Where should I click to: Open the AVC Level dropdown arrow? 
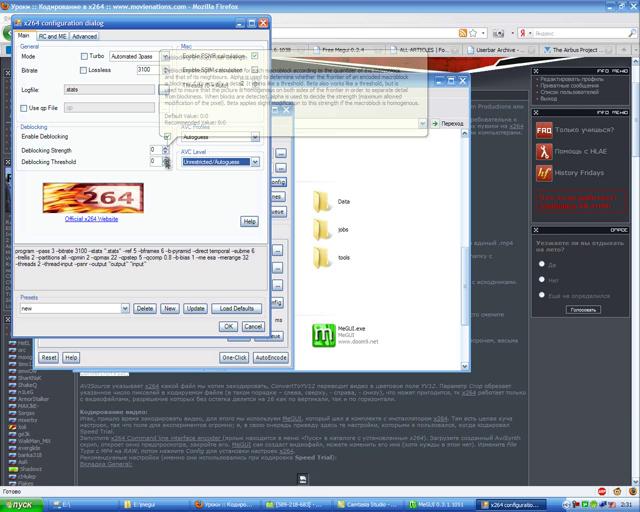(255, 162)
